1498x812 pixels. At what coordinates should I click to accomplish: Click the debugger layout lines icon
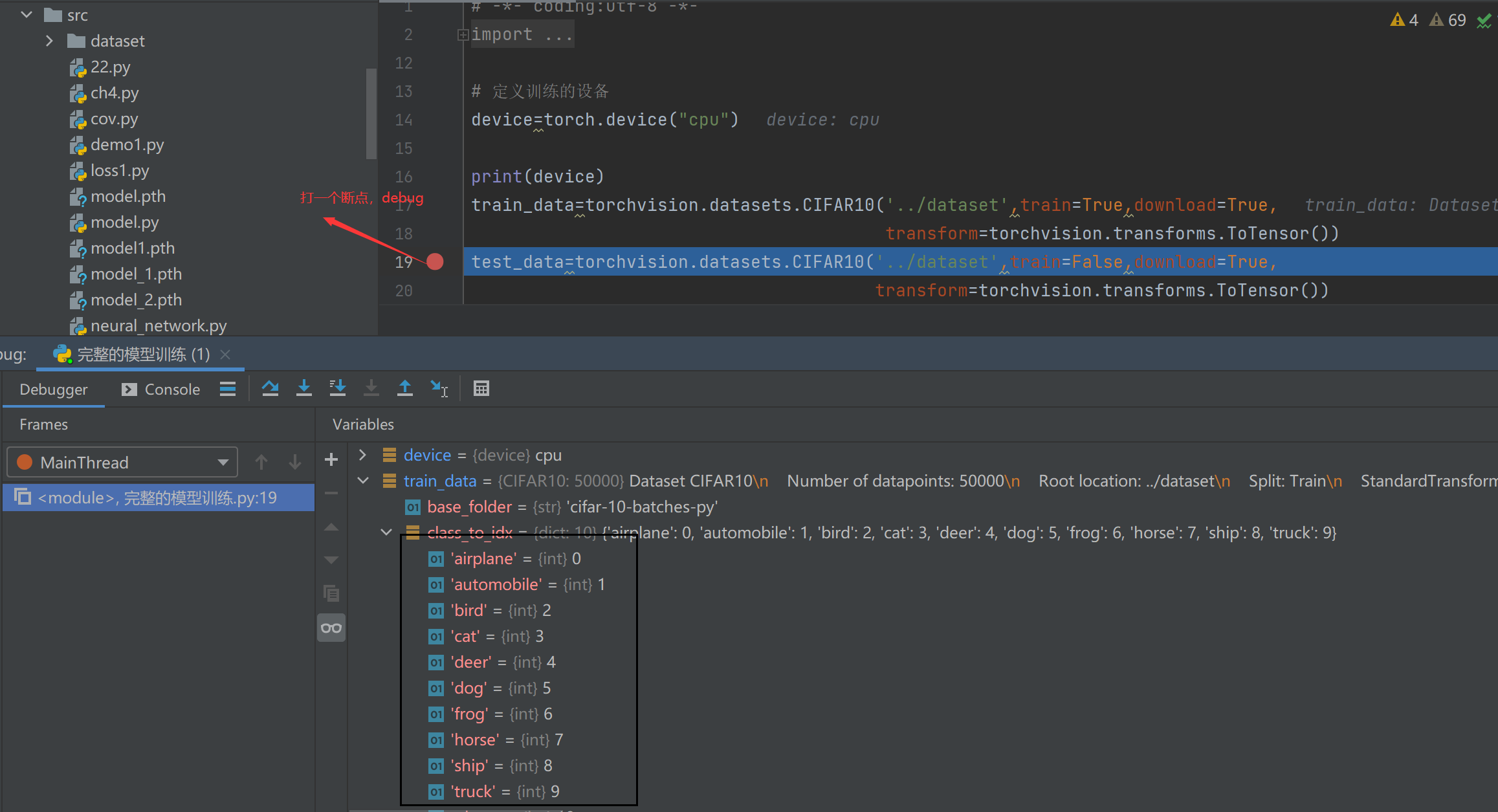228,388
